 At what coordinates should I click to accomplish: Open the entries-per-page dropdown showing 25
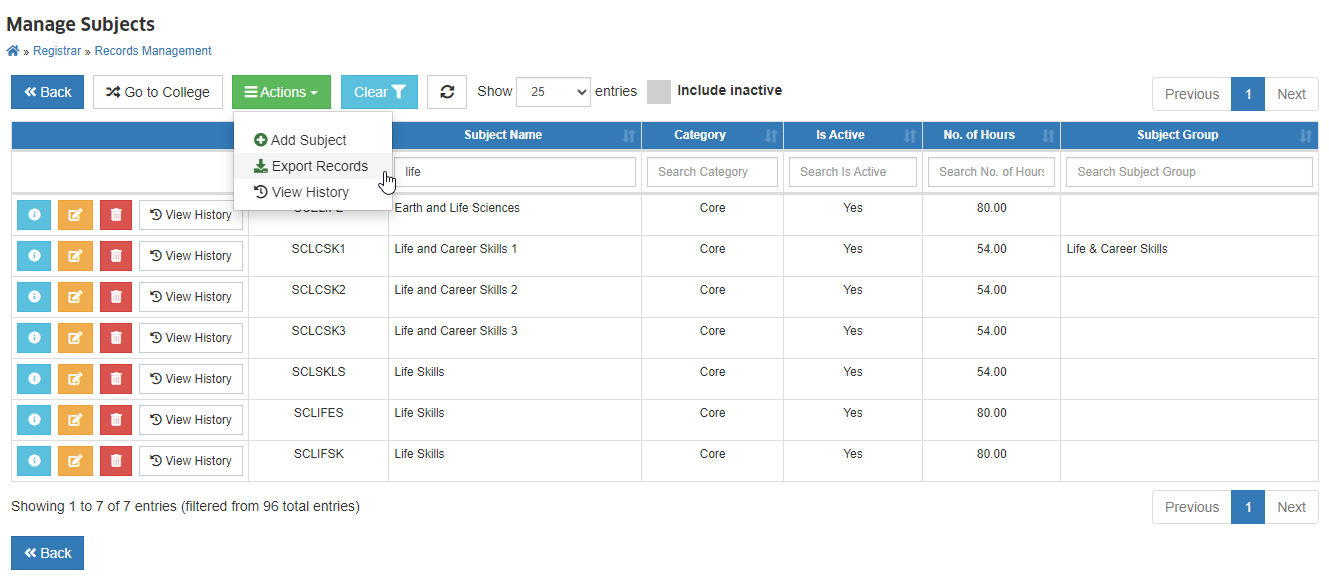pos(553,92)
